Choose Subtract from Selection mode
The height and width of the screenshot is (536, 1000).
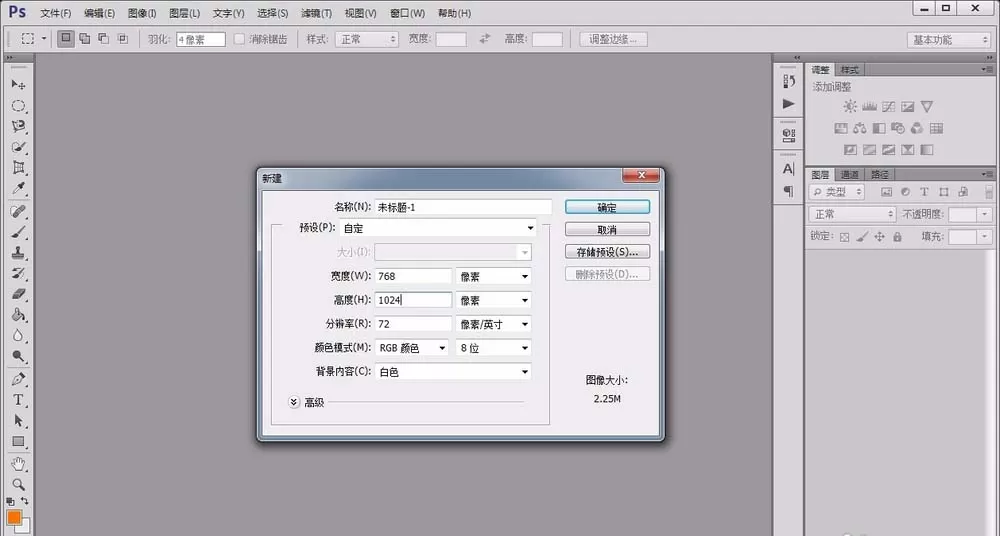click(x=103, y=39)
